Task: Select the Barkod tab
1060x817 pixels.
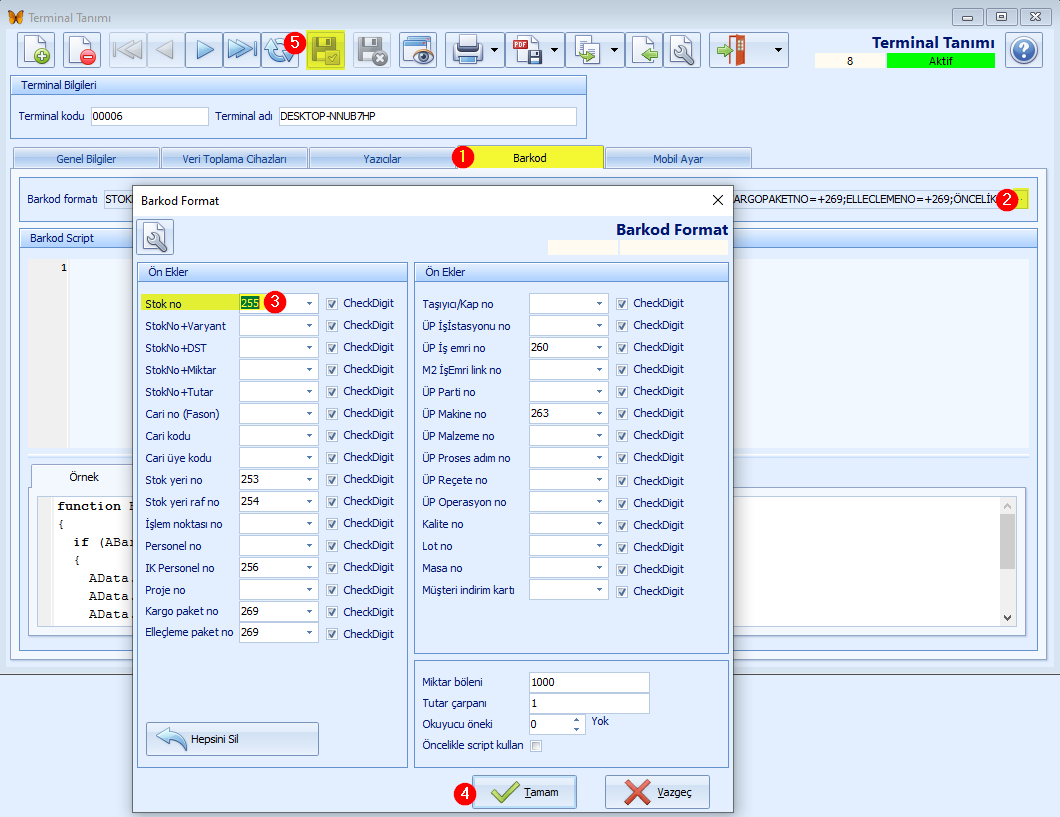Action: 530,157
